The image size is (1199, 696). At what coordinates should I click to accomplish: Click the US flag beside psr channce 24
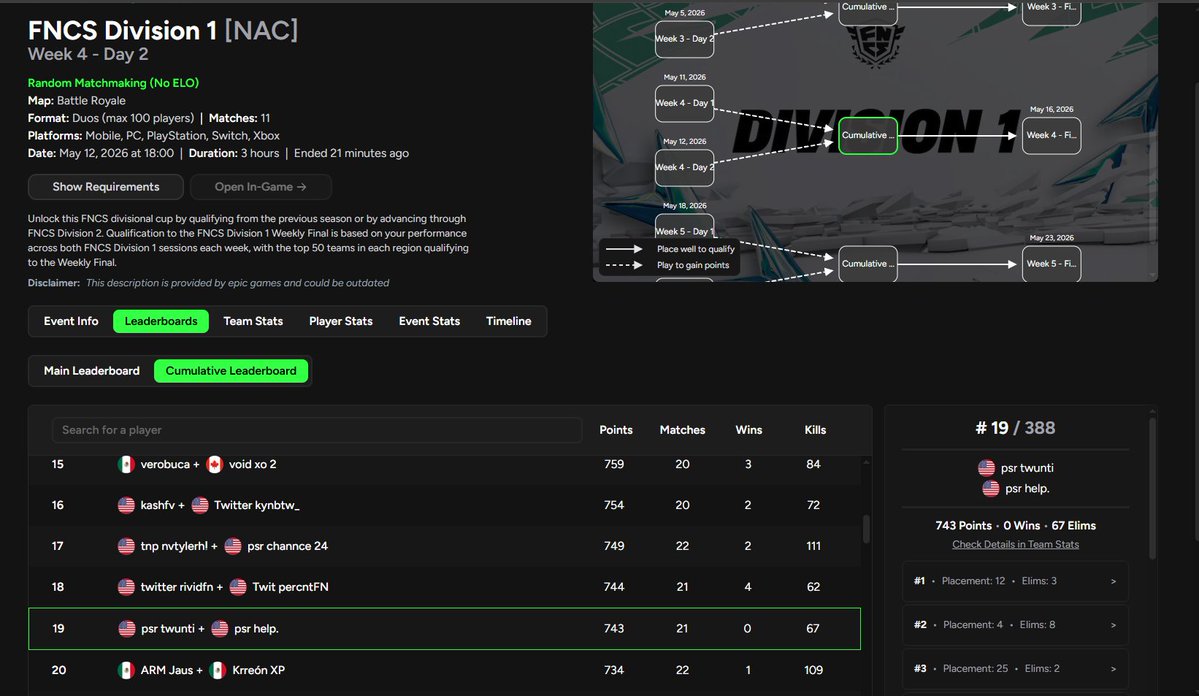coord(233,546)
